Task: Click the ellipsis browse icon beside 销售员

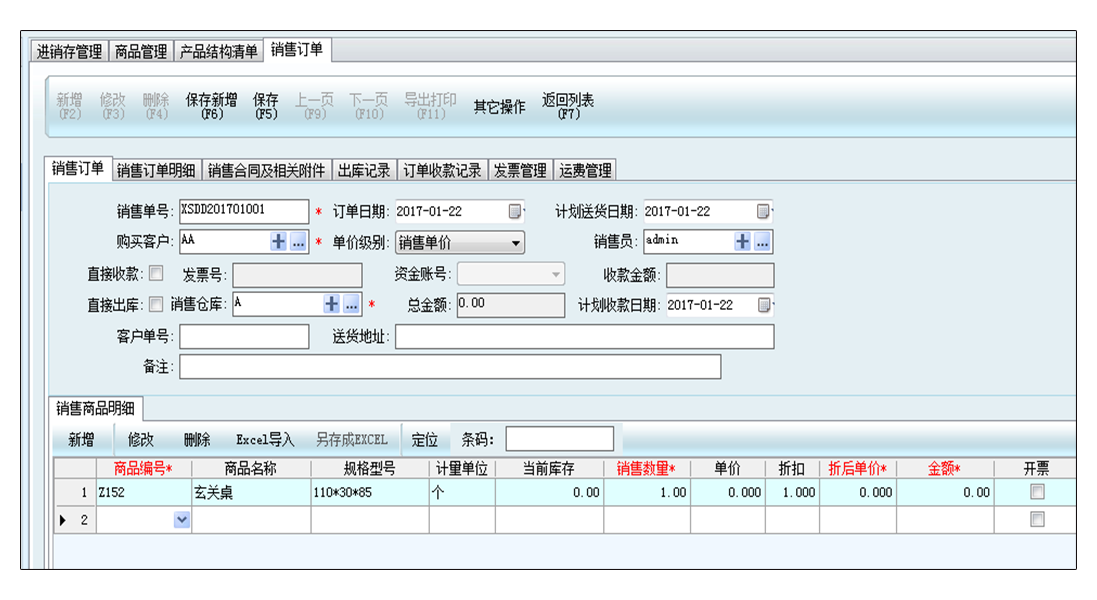Action: coord(762,242)
